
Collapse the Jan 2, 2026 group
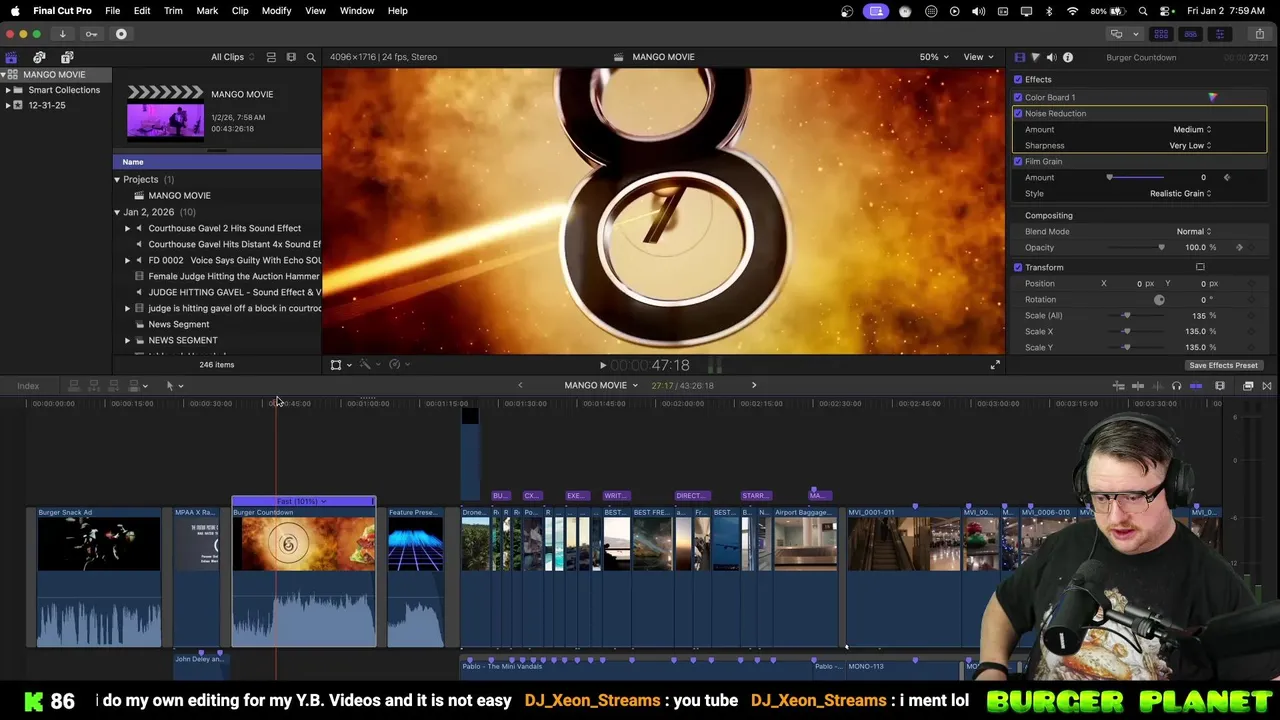pos(117,212)
